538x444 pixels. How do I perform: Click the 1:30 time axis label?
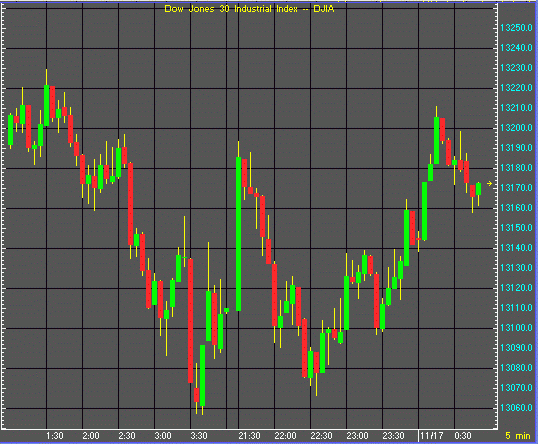click(55, 436)
